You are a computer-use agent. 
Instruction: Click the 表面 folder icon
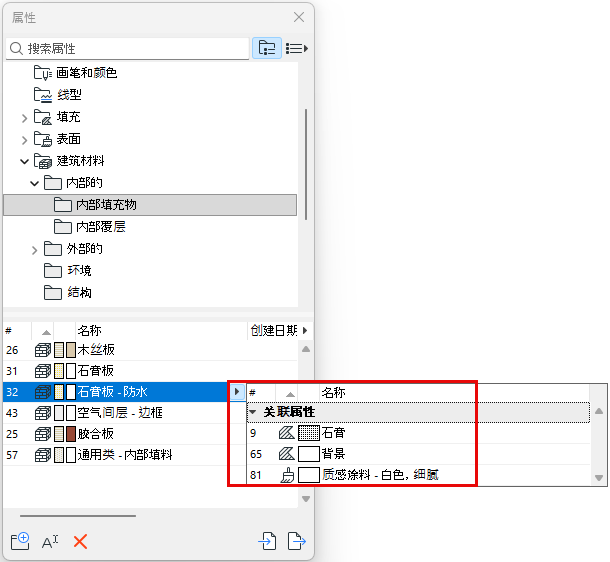coord(42,139)
